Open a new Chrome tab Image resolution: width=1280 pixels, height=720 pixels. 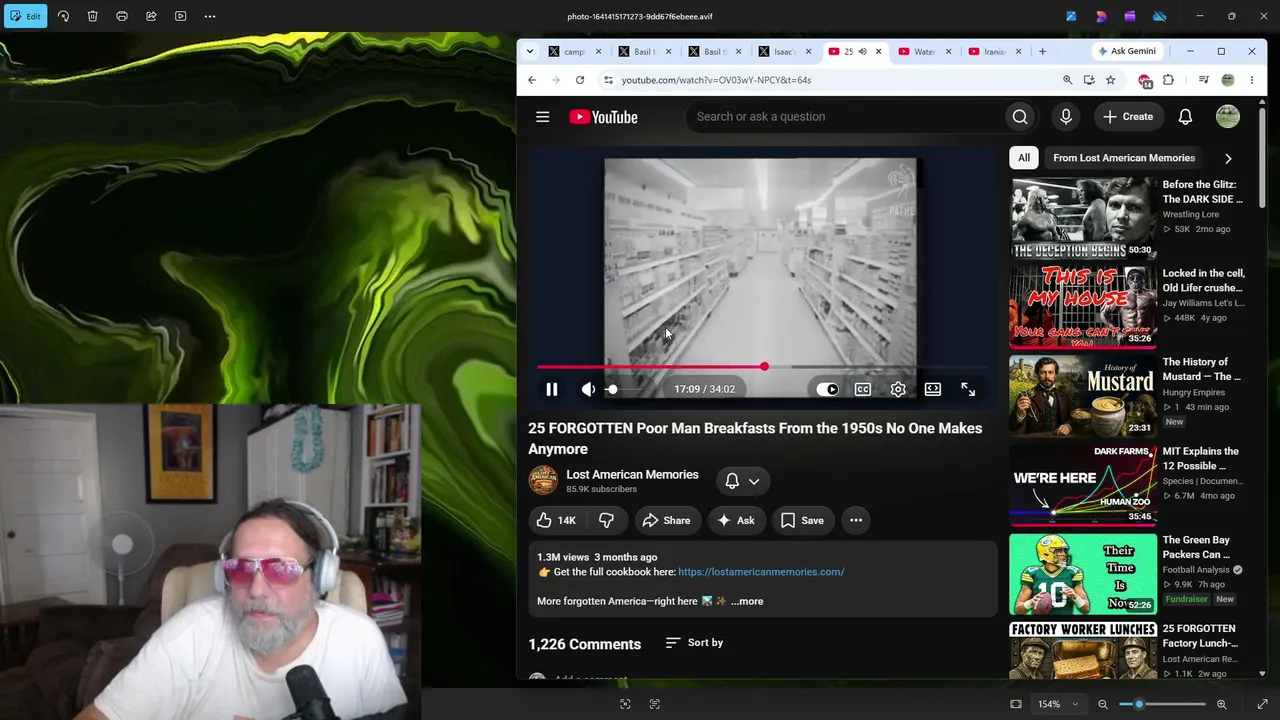pos(1042,51)
